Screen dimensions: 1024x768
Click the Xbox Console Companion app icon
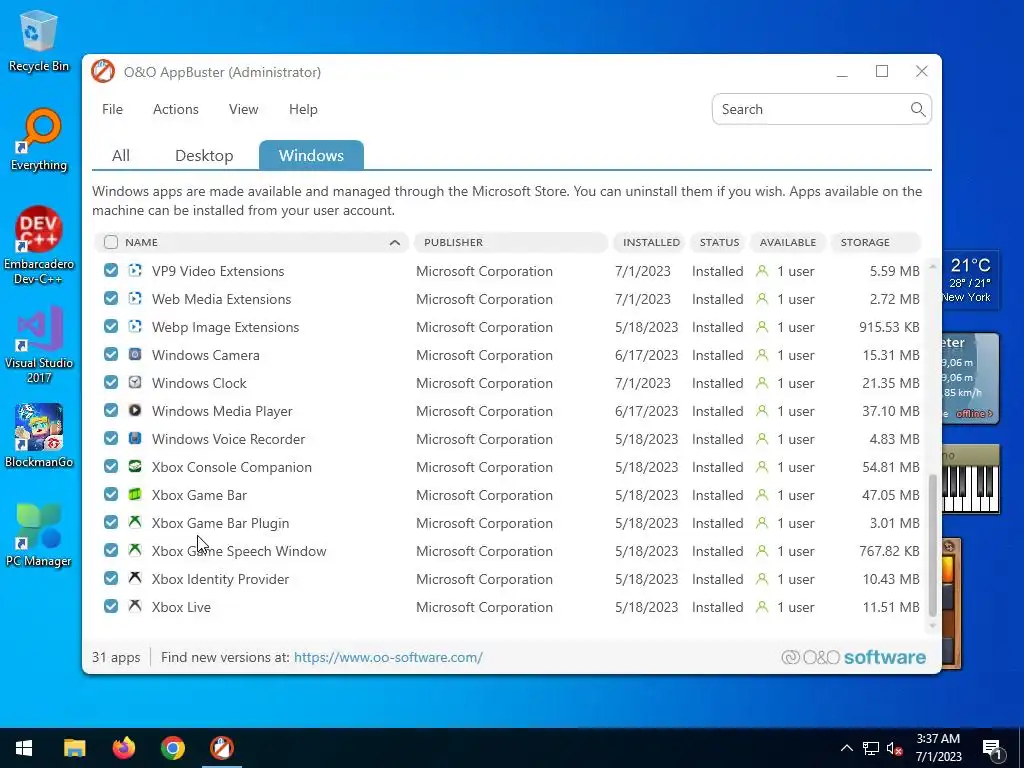(x=135, y=467)
